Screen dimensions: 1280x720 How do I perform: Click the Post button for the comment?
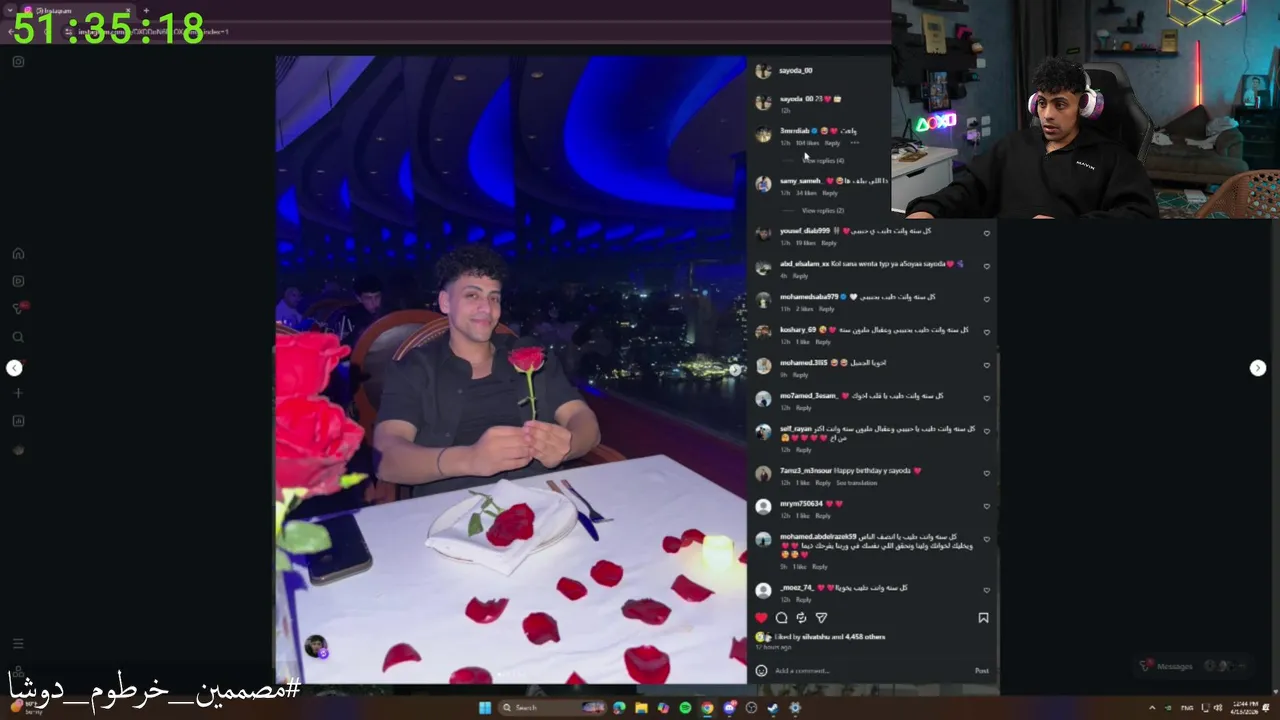(981, 670)
